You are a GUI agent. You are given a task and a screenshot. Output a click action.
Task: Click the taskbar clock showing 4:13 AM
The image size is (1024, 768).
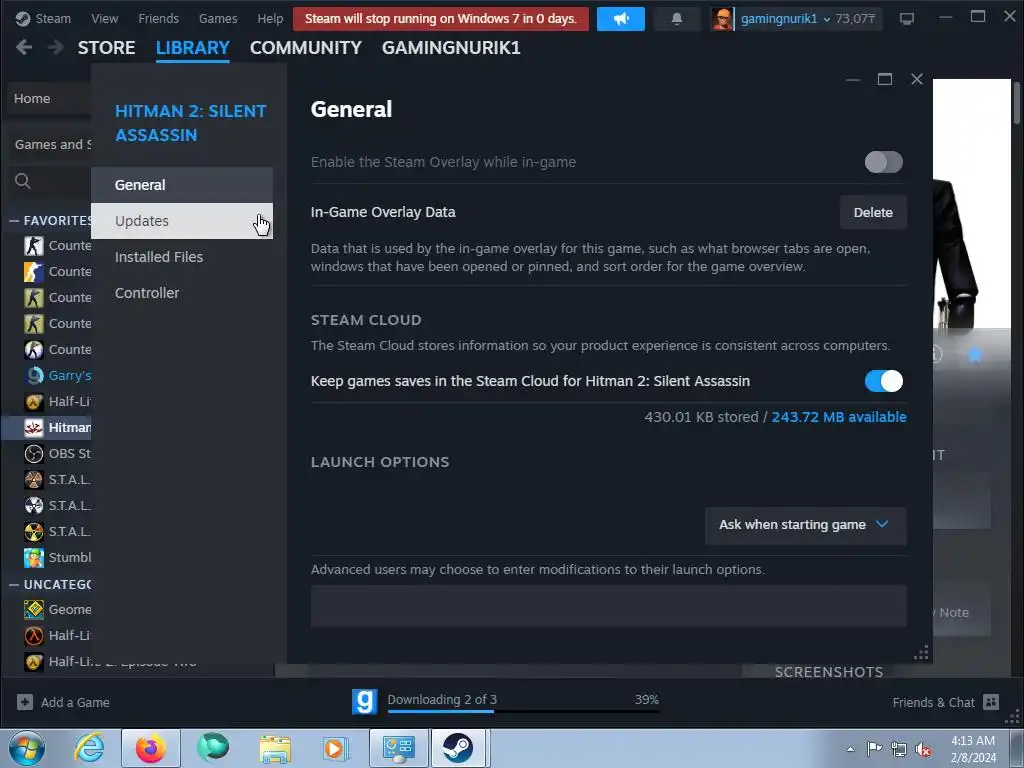tap(973, 748)
